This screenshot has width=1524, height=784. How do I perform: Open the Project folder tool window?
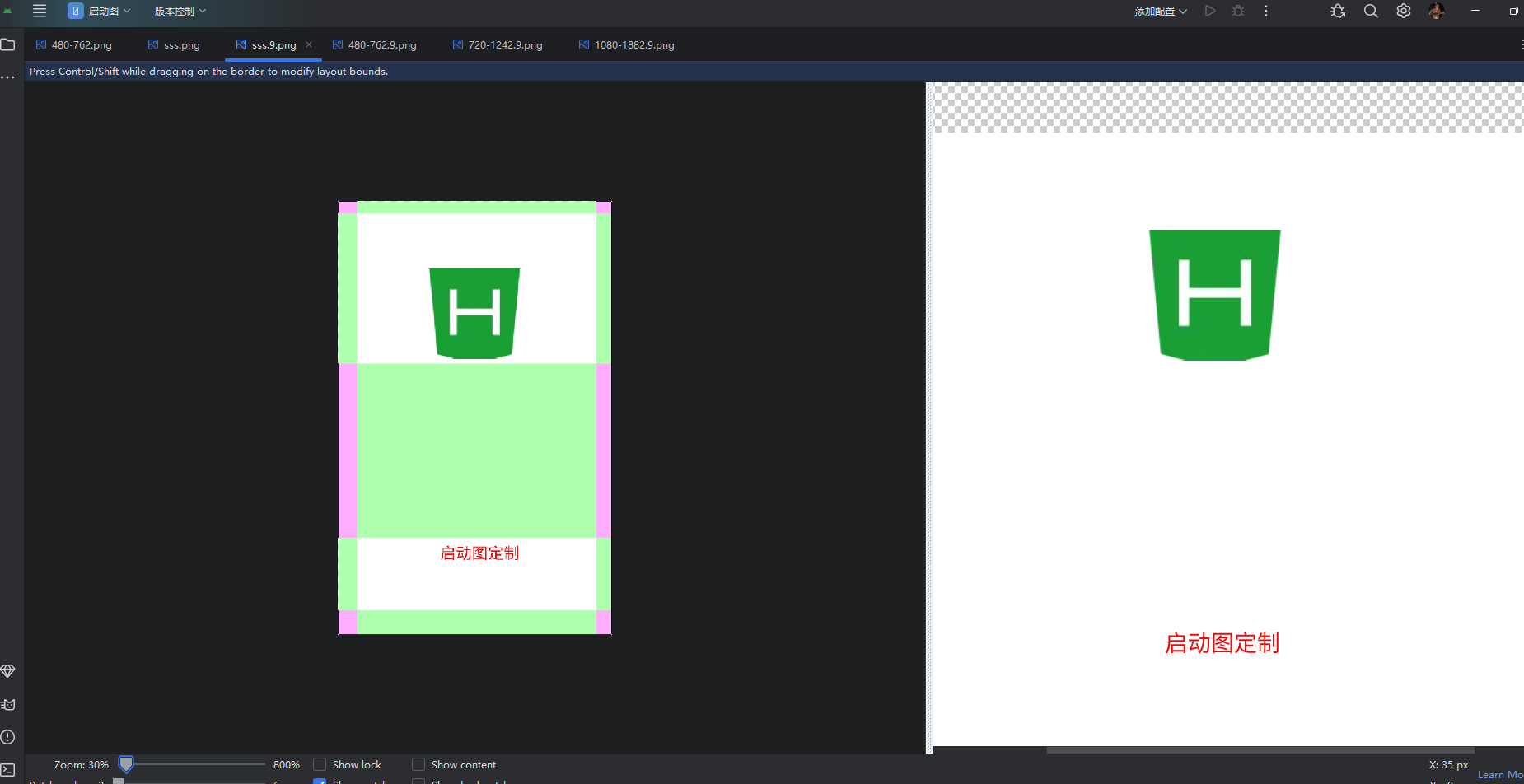click(8, 44)
